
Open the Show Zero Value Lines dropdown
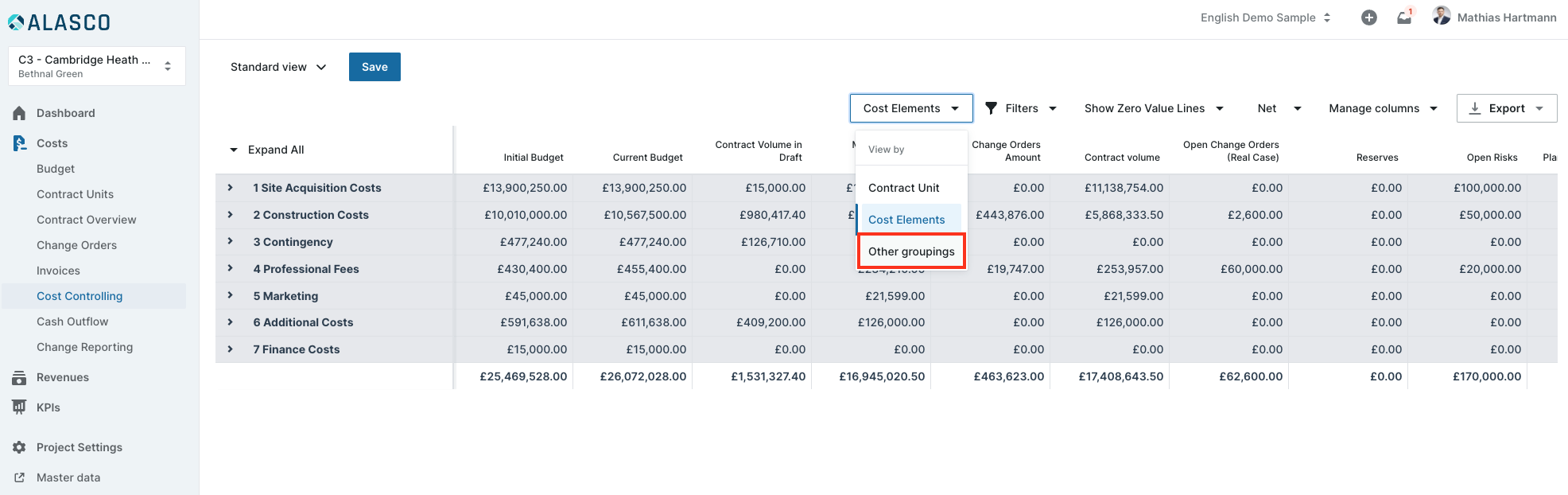click(x=1153, y=108)
